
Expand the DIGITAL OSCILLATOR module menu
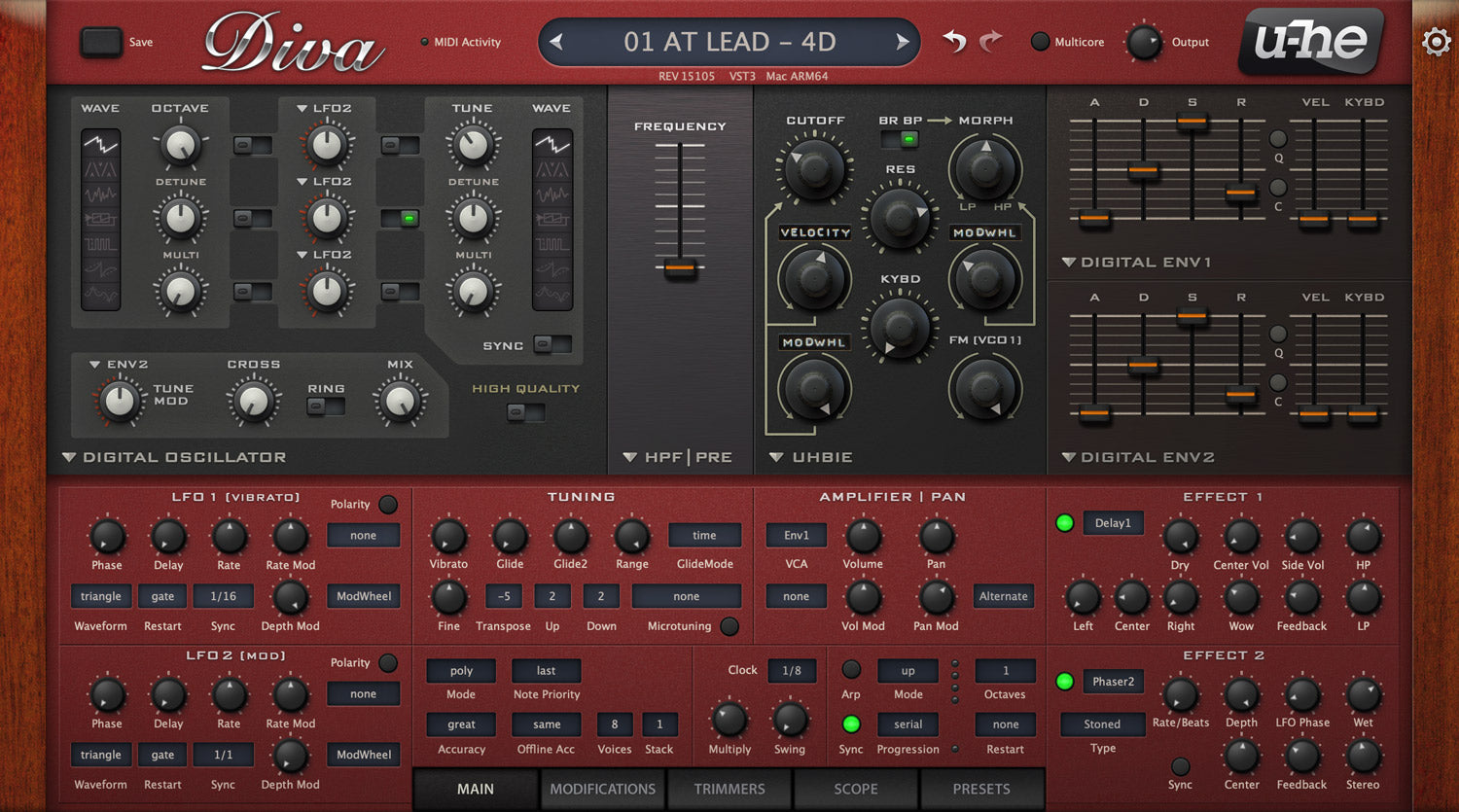[69, 457]
